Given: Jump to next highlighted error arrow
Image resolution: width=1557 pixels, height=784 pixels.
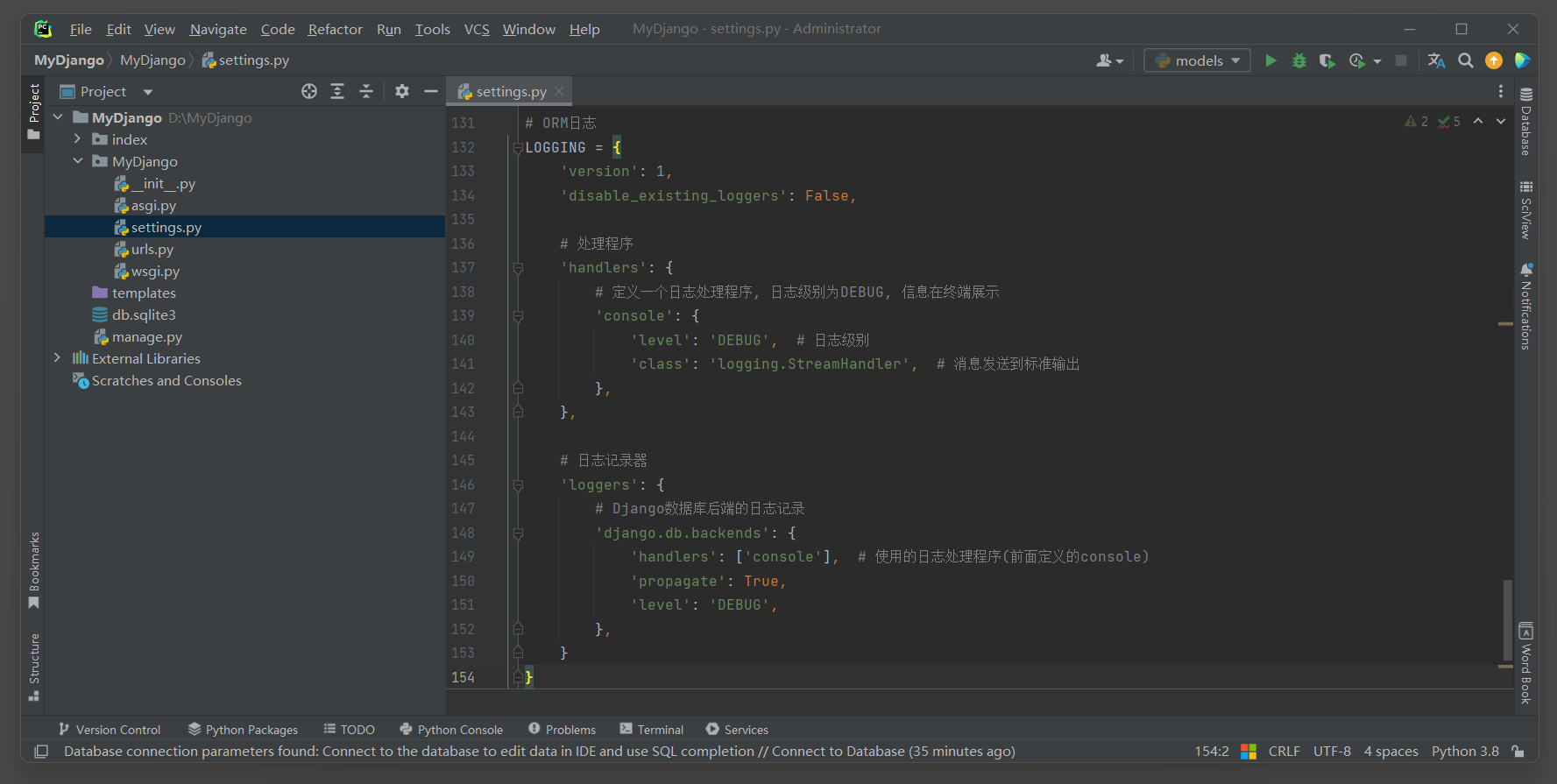Looking at the screenshot, I should tap(1501, 121).
